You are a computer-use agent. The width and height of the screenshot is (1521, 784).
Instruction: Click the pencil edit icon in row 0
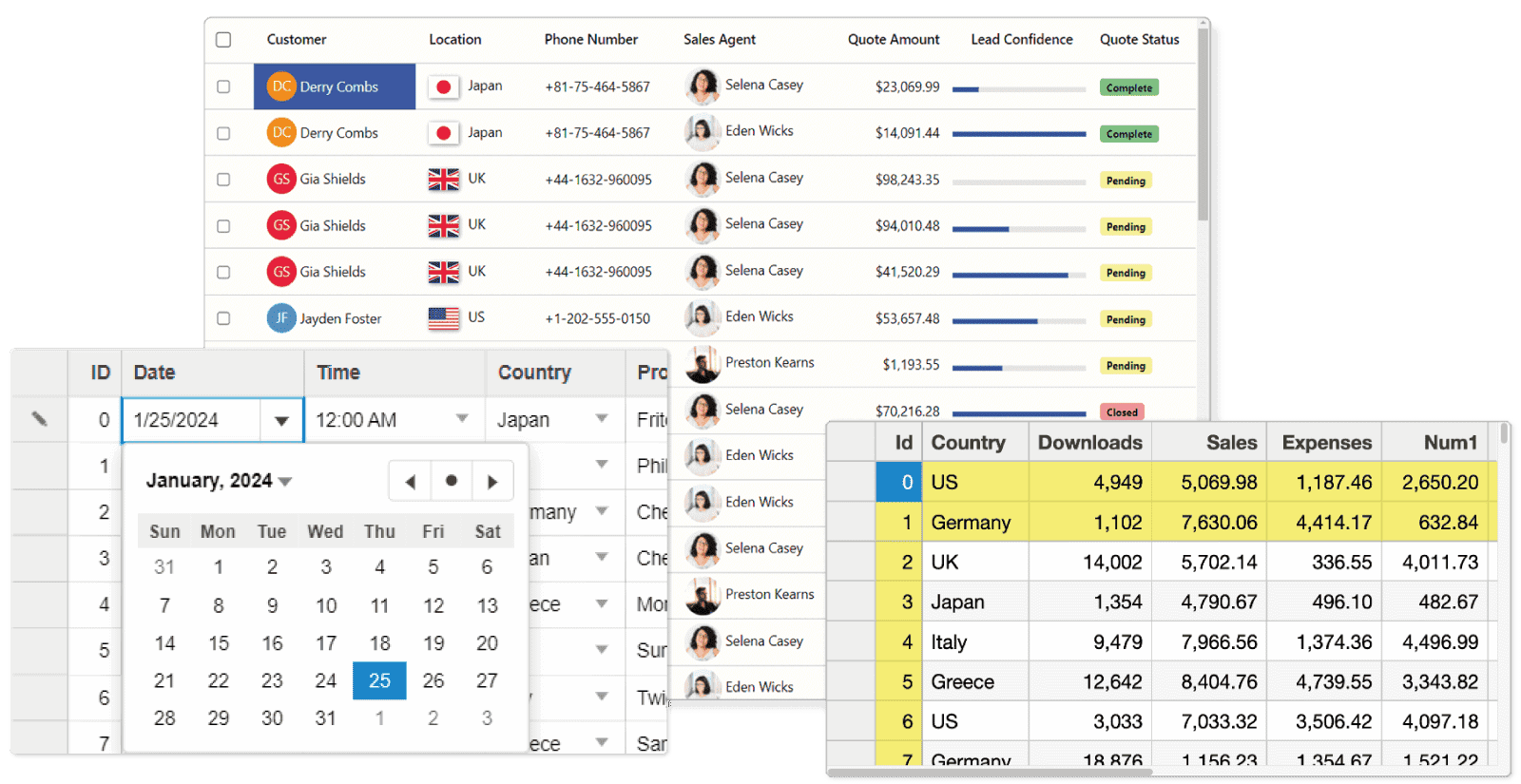coord(39,419)
